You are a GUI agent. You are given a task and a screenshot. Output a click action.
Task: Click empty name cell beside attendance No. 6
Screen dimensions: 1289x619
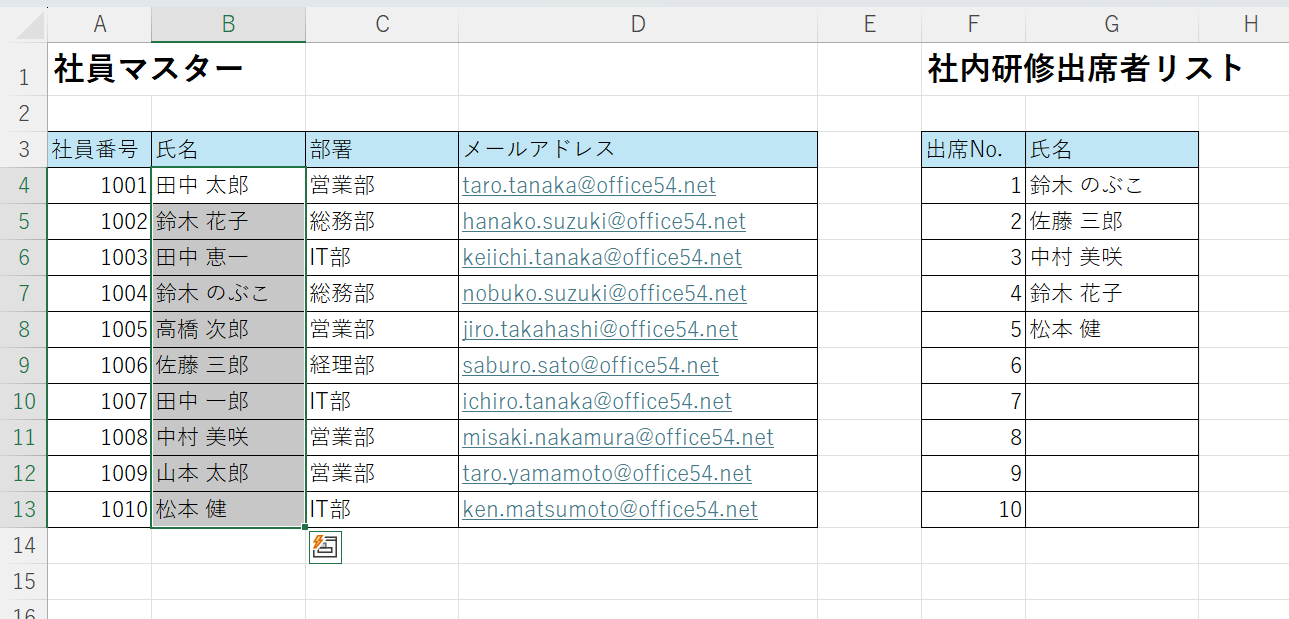1112,366
